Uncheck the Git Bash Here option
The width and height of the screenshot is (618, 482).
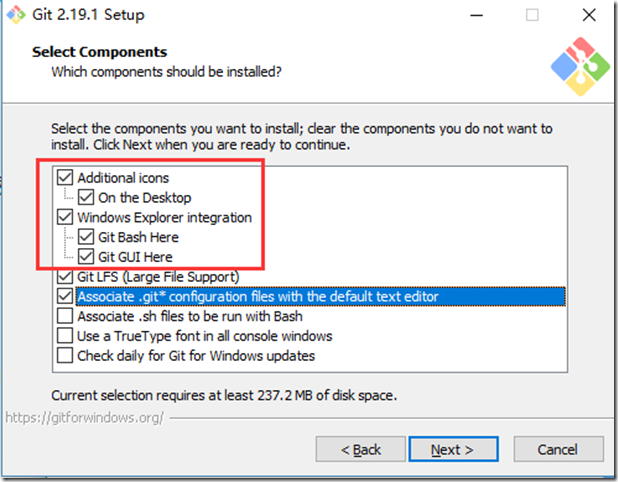coord(86,237)
